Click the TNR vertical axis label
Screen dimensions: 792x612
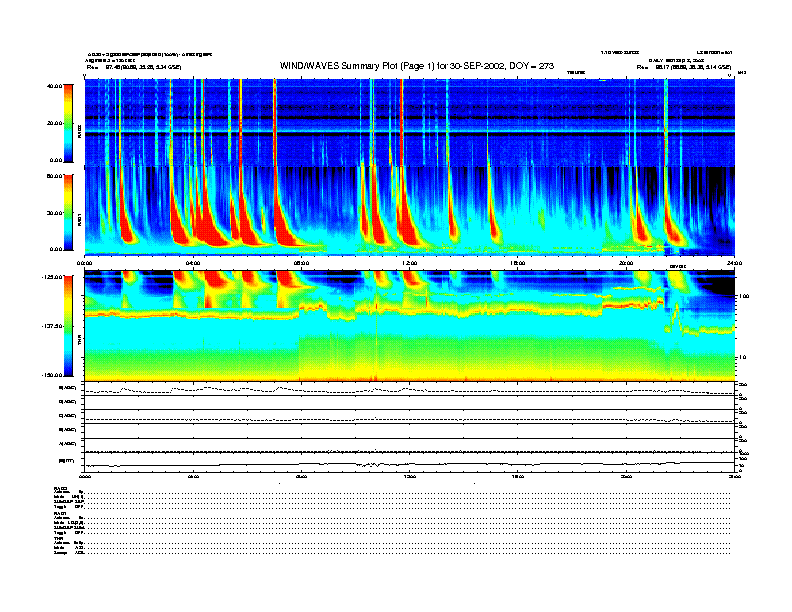(x=79, y=340)
